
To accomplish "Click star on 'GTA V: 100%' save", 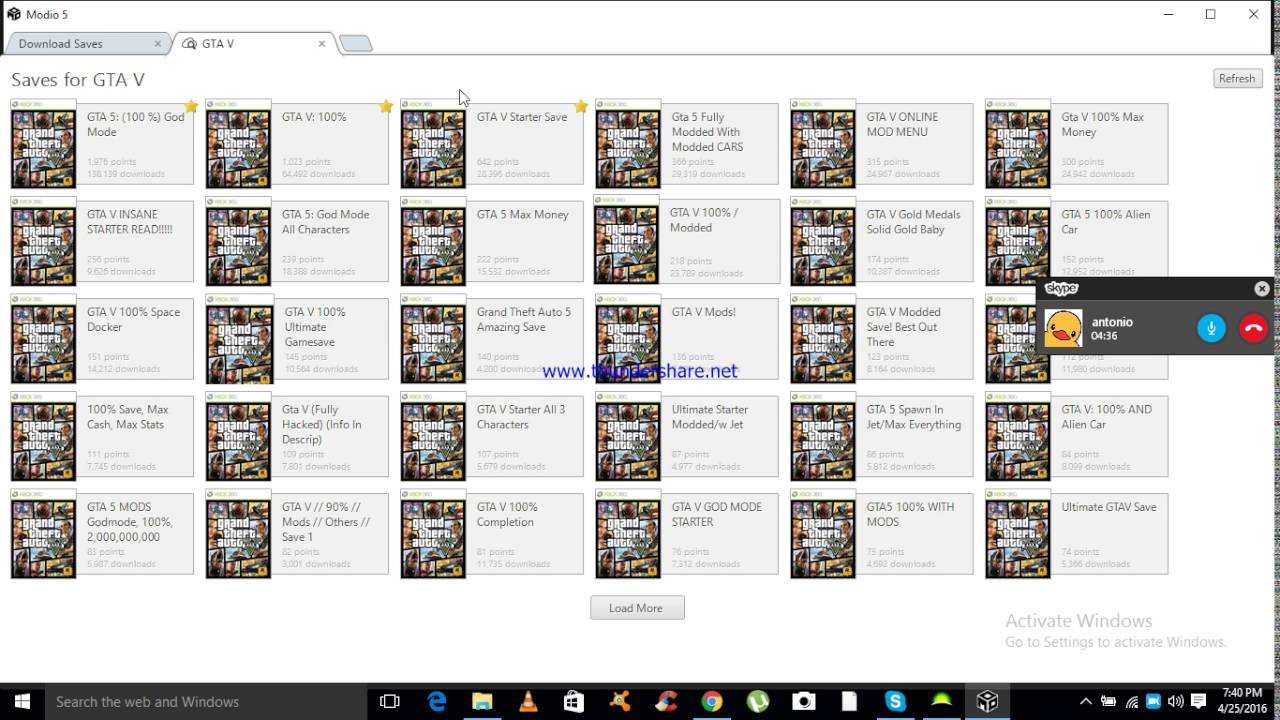I will (386, 107).
